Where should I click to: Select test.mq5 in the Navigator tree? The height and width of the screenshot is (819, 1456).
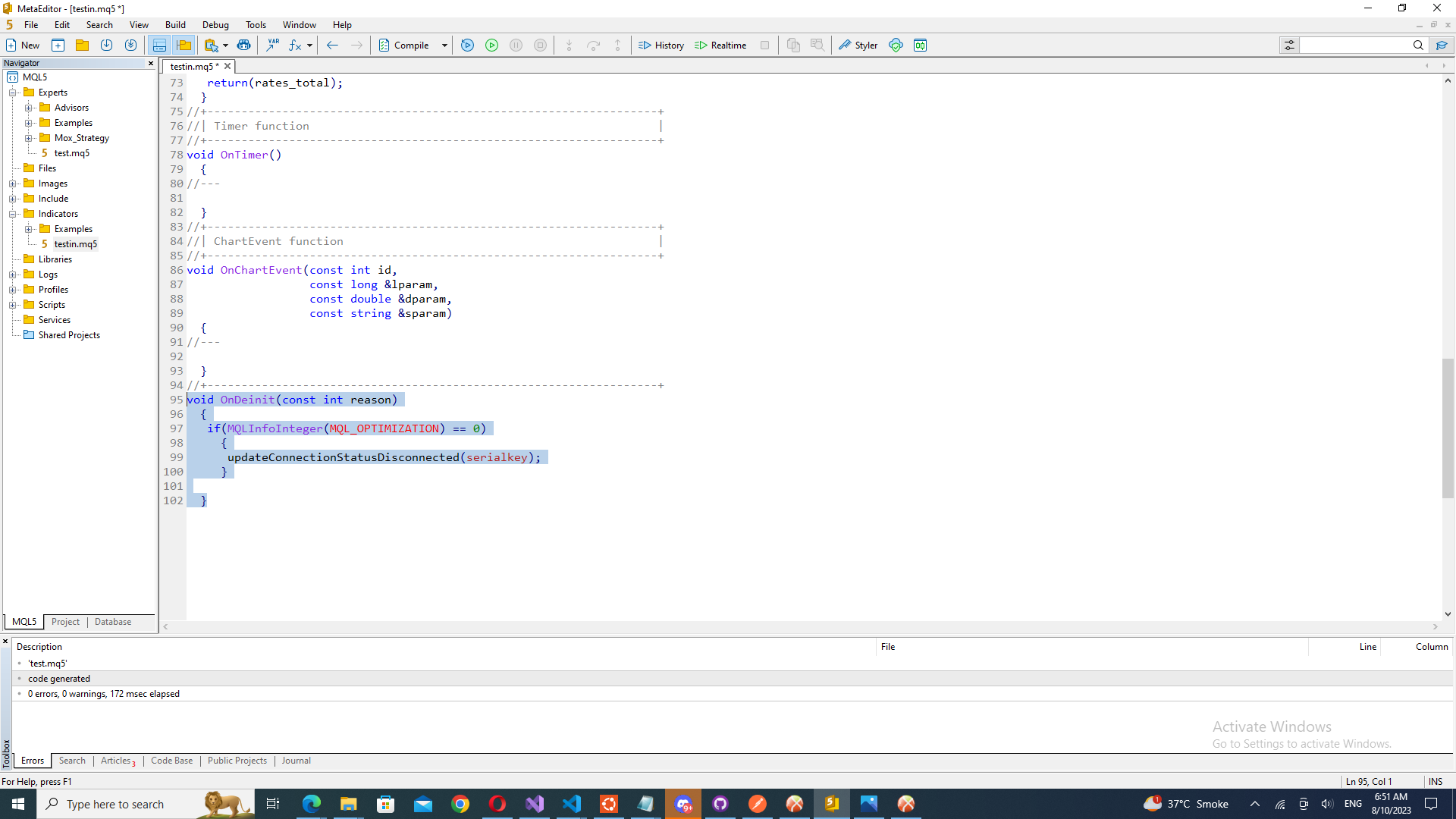pyautogui.click(x=71, y=153)
